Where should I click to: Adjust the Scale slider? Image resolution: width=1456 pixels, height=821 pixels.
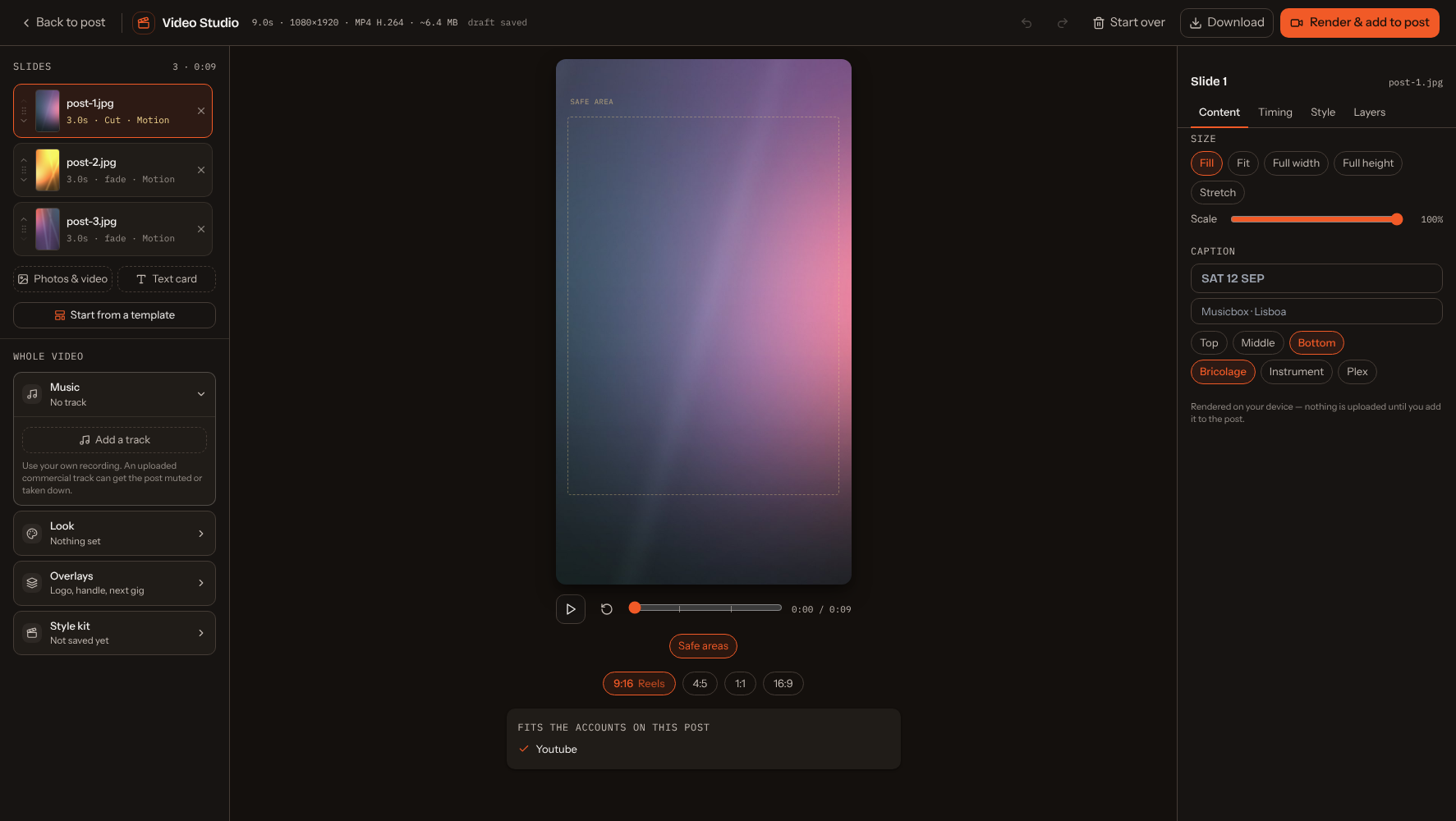tap(1317, 219)
